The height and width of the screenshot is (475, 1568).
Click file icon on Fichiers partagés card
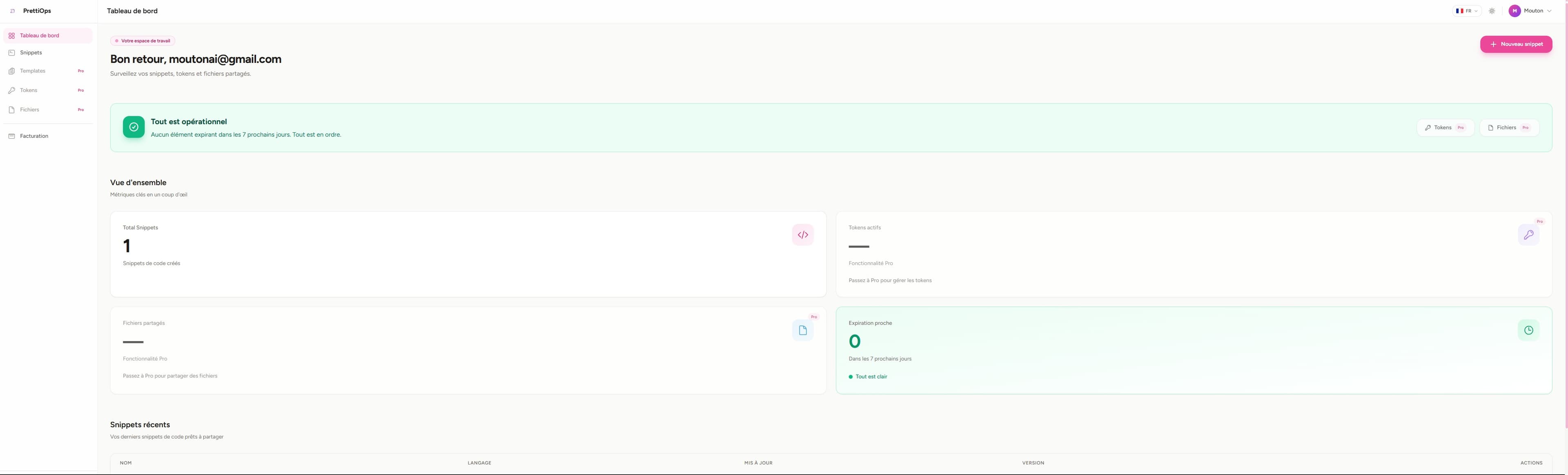coord(802,331)
